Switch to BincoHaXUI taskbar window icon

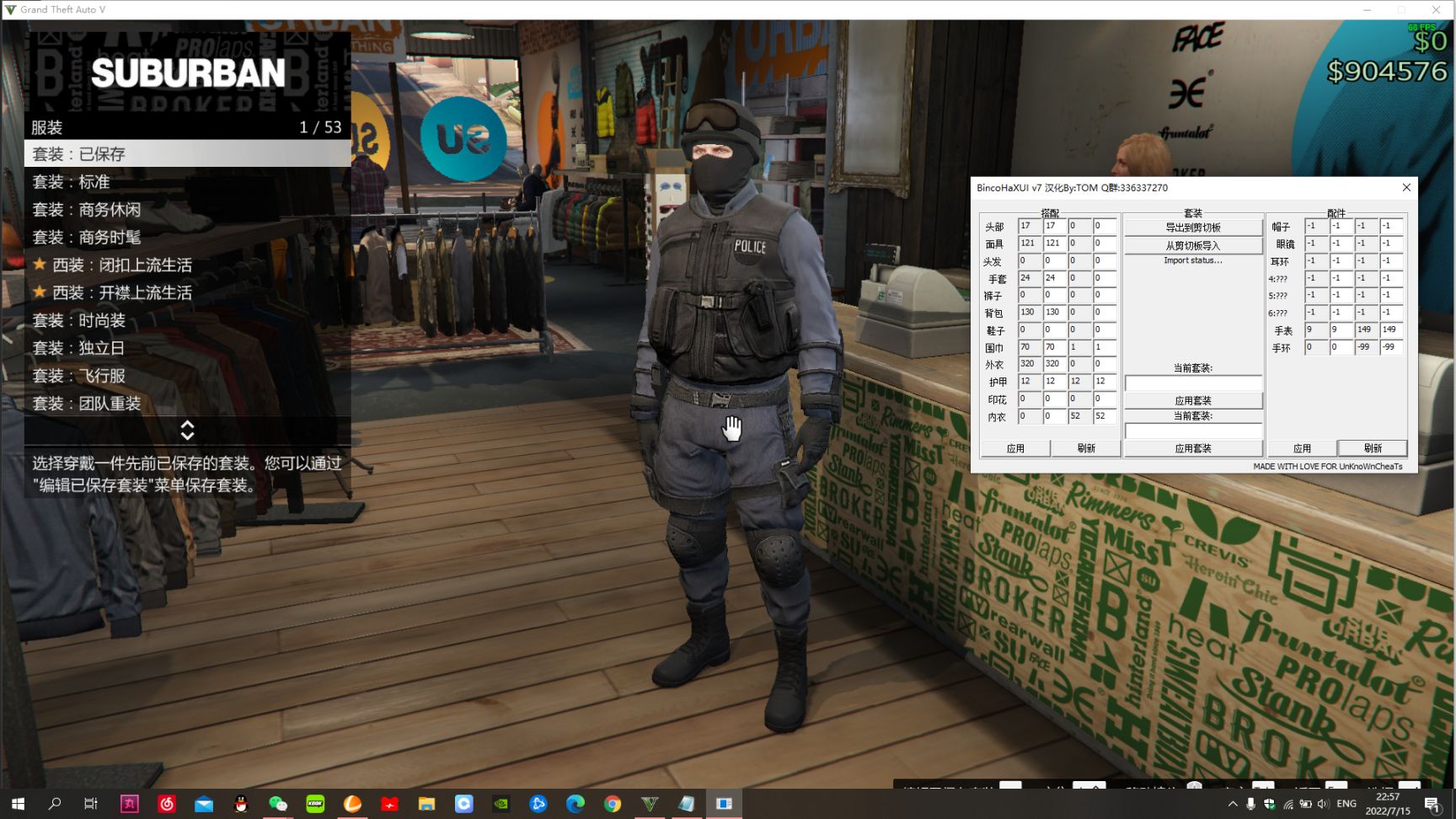pyautogui.click(x=724, y=804)
